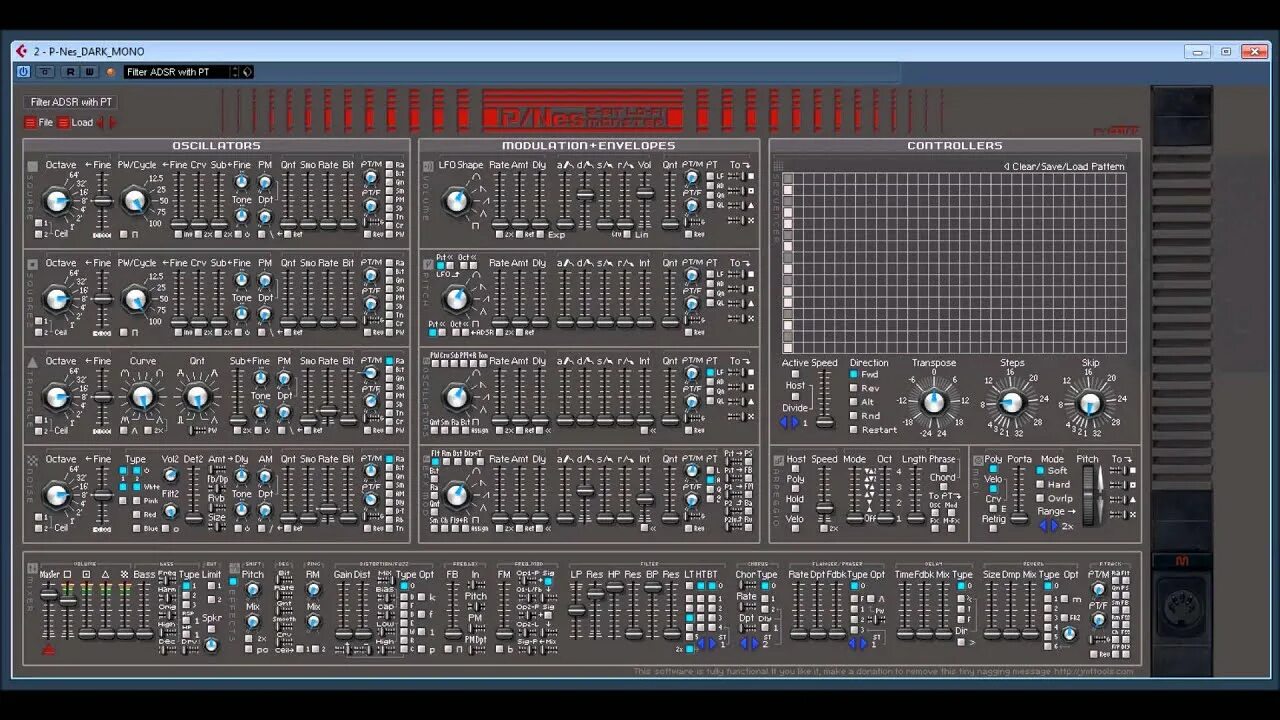Toggle the Noise oscillator enable icon
This screenshot has width=1280, height=720.
tap(33, 460)
